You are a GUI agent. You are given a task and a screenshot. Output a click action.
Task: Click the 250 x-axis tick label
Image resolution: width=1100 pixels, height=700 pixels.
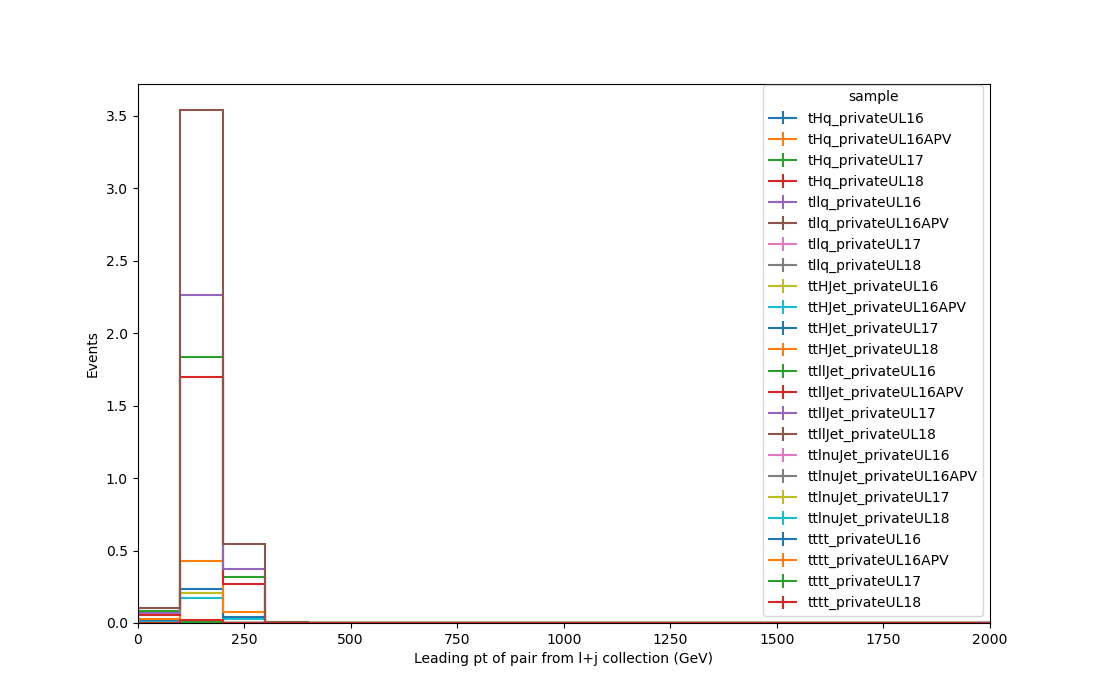[x=244, y=640]
